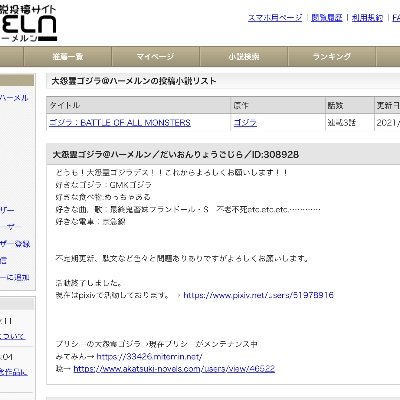The image size is (400, 400).
Task: Open the スマホ用ページ link
Action: pyautogui.click(x=275, y=18)
